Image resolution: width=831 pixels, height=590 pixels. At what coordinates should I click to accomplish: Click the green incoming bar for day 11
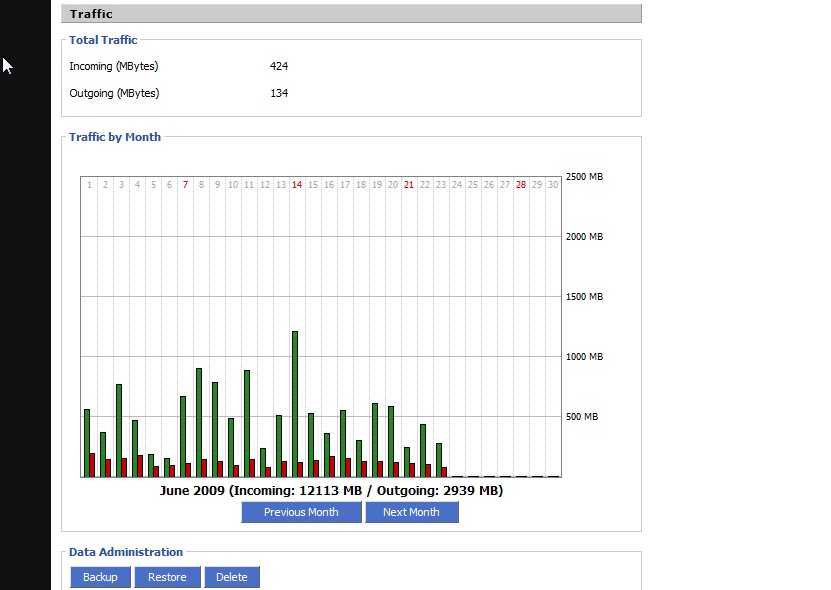click(x=247, y=424)
